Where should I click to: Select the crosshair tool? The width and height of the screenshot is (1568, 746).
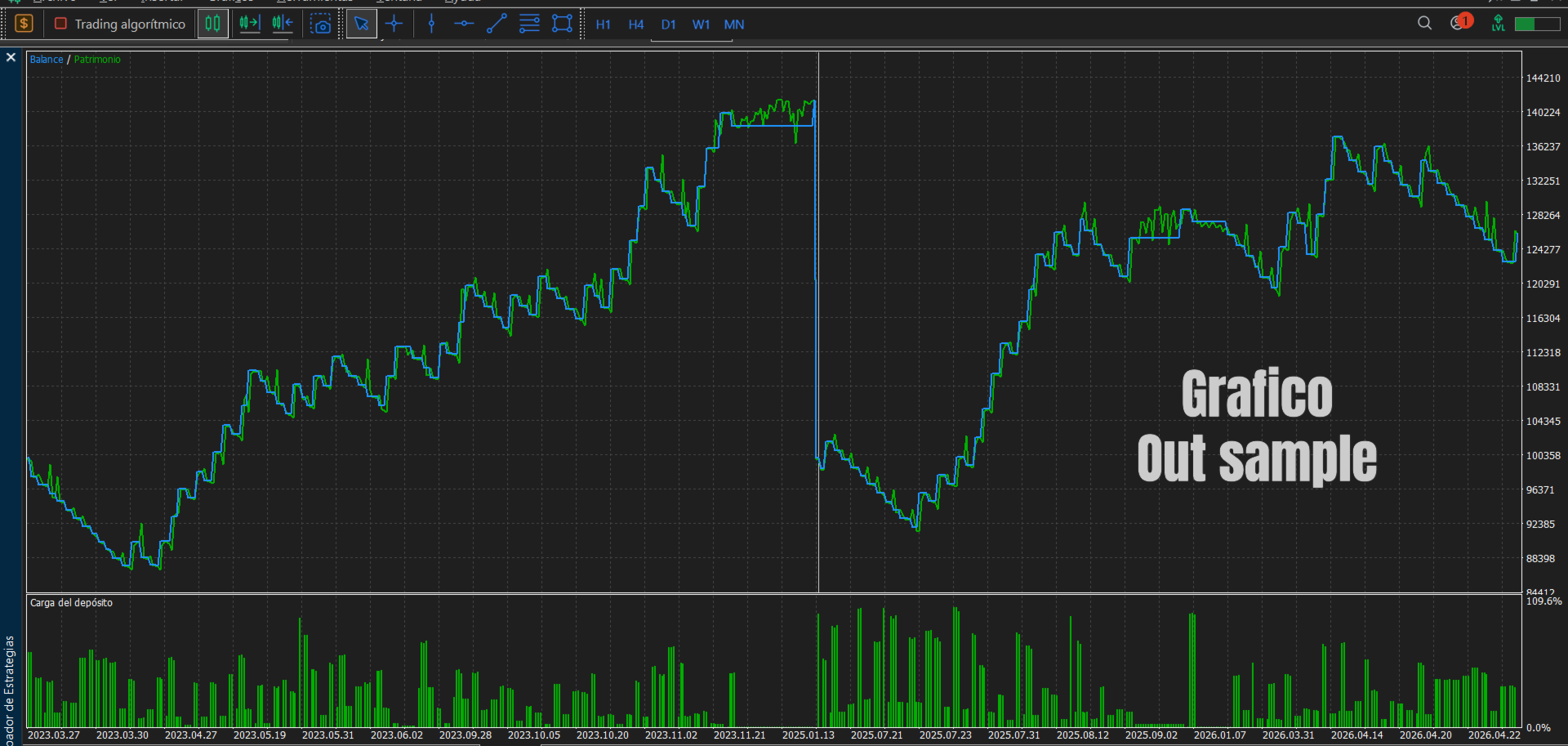pyautogui.click(x=394, y=24)
